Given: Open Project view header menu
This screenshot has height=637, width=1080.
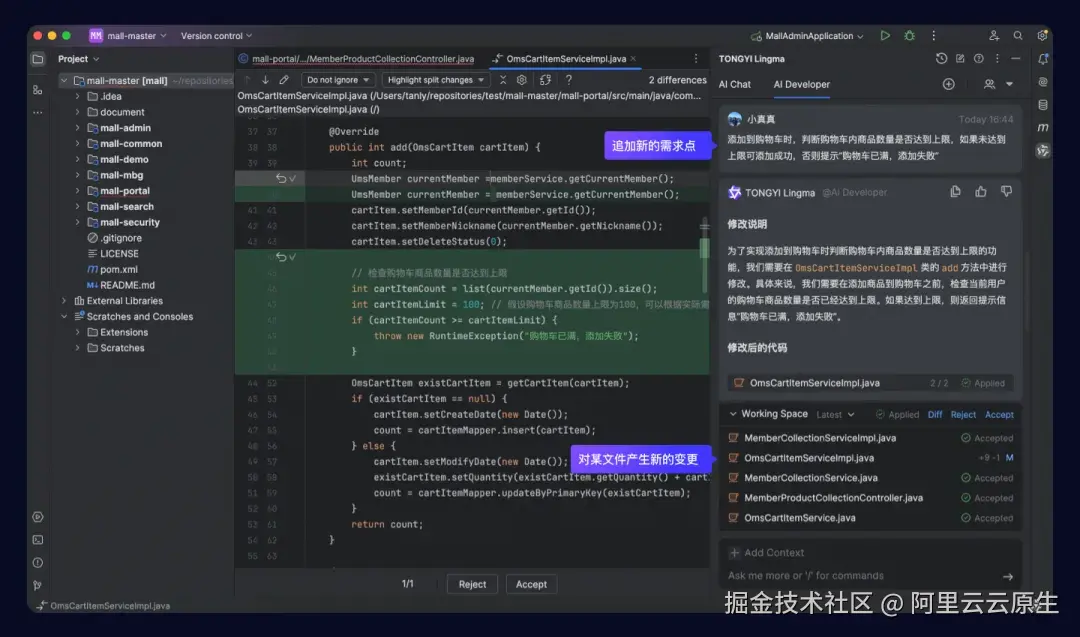Looking at the screenshot, I should click(x=79, y=59).
